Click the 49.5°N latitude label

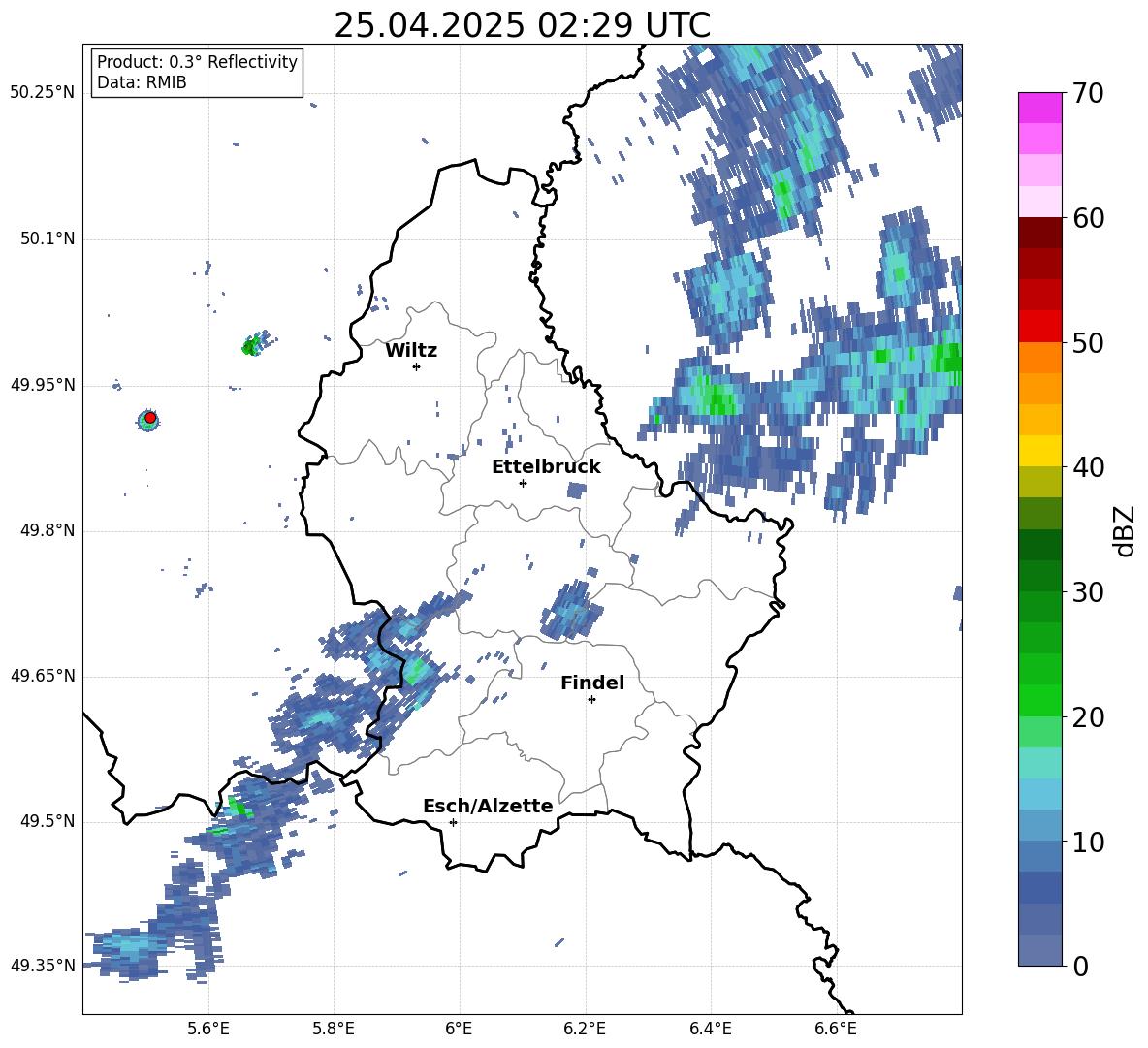[x=47, y=821]
